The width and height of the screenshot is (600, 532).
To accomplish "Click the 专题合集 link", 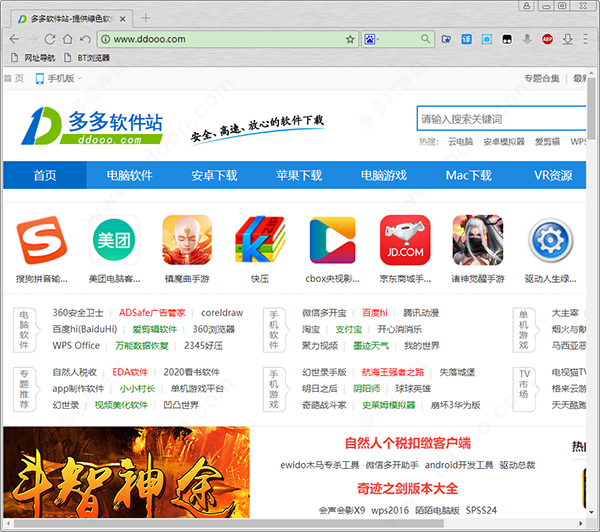I will pos(541,78).
